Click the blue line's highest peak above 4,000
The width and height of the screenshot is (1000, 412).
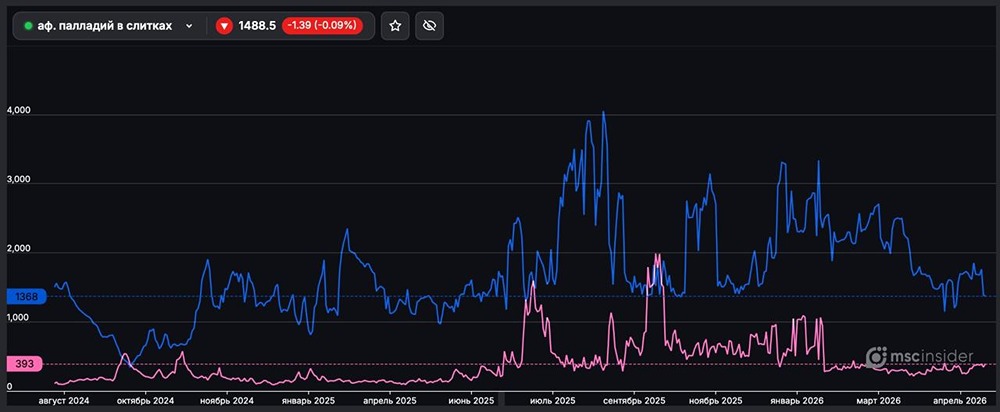click(603, 113)
